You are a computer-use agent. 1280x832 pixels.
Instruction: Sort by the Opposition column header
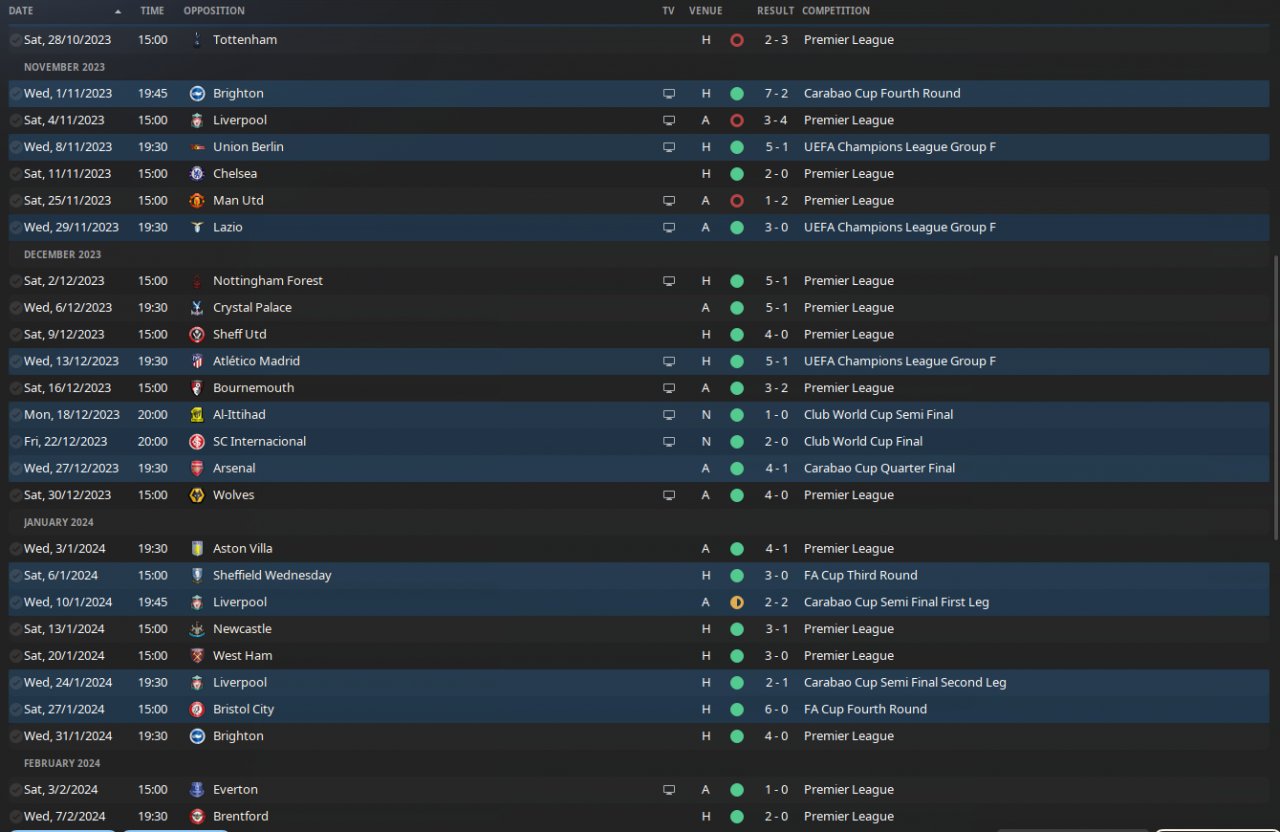[214, 11]
